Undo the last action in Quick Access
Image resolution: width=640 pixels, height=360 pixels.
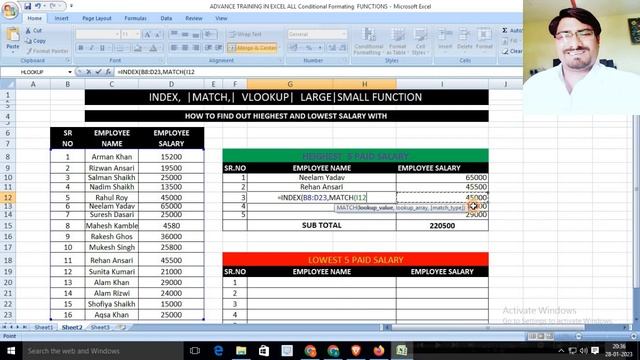pos(38,6)
